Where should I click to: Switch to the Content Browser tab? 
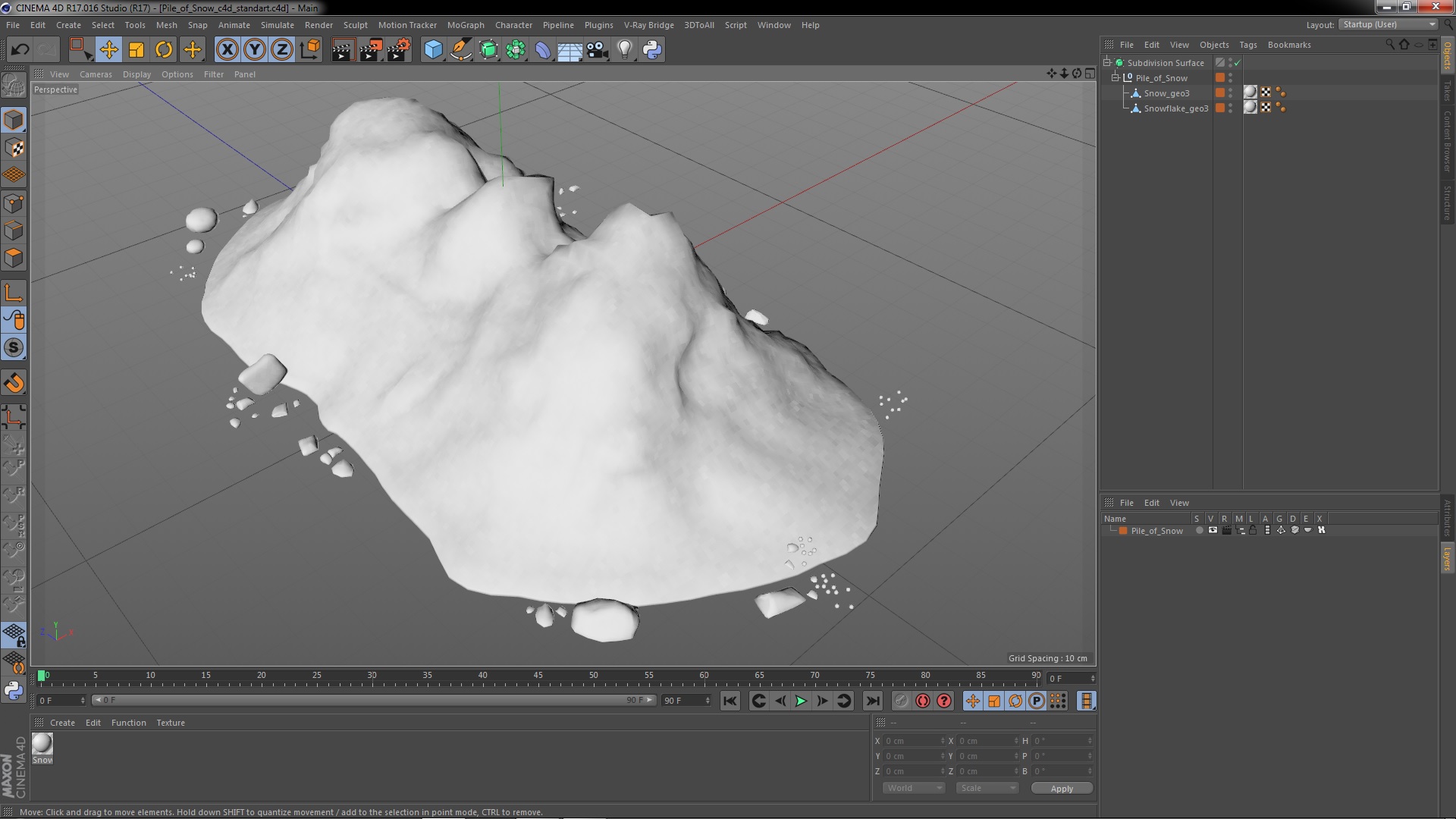click(1448, 142)
